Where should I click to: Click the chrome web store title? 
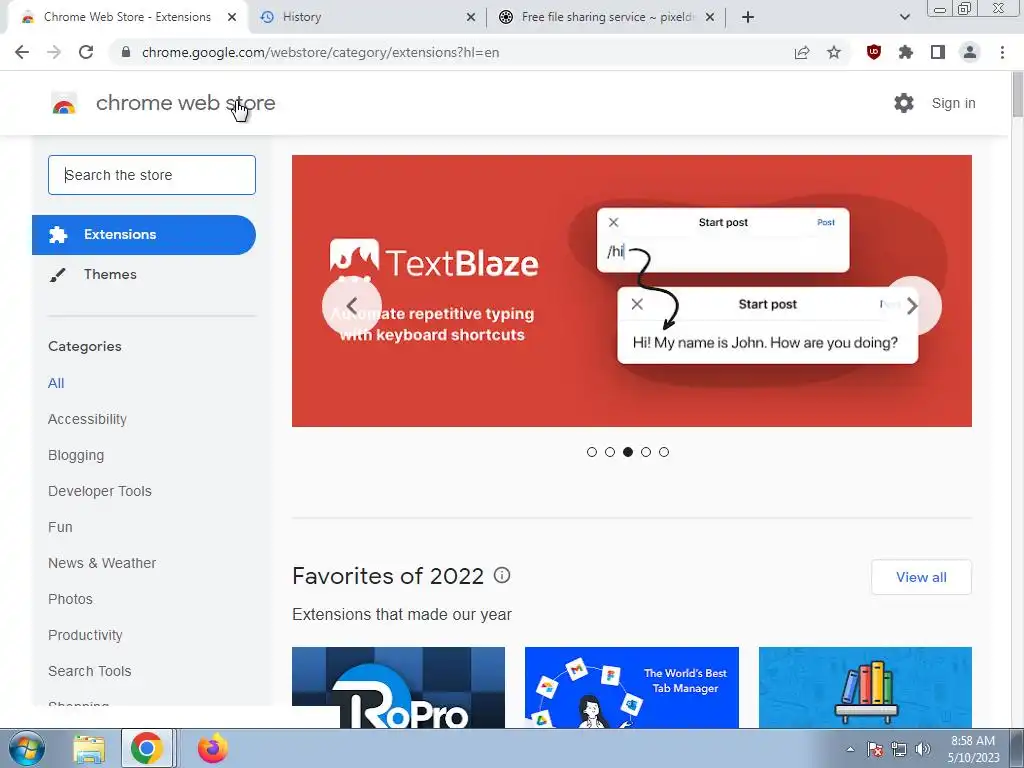coord(185,103)
